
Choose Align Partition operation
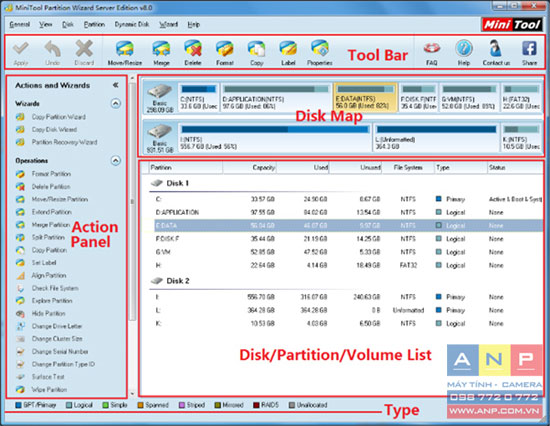[x=41, y=275]
